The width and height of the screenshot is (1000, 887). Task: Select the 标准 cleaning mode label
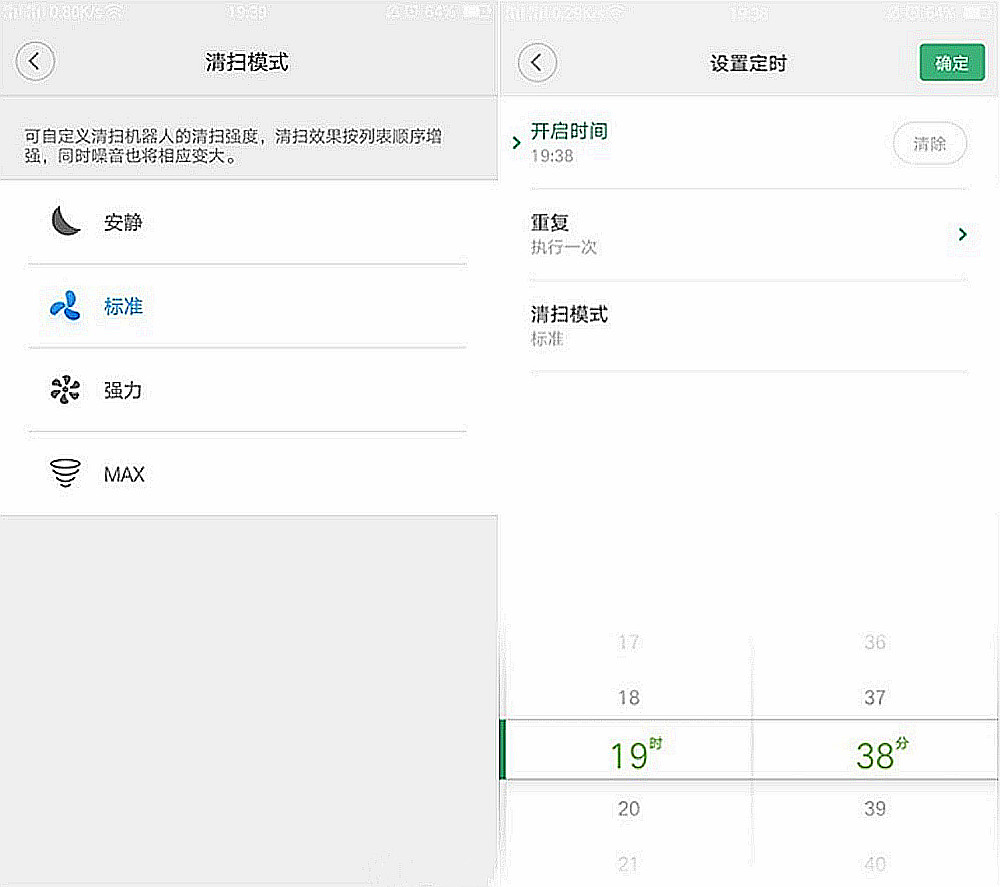(123, 307)
